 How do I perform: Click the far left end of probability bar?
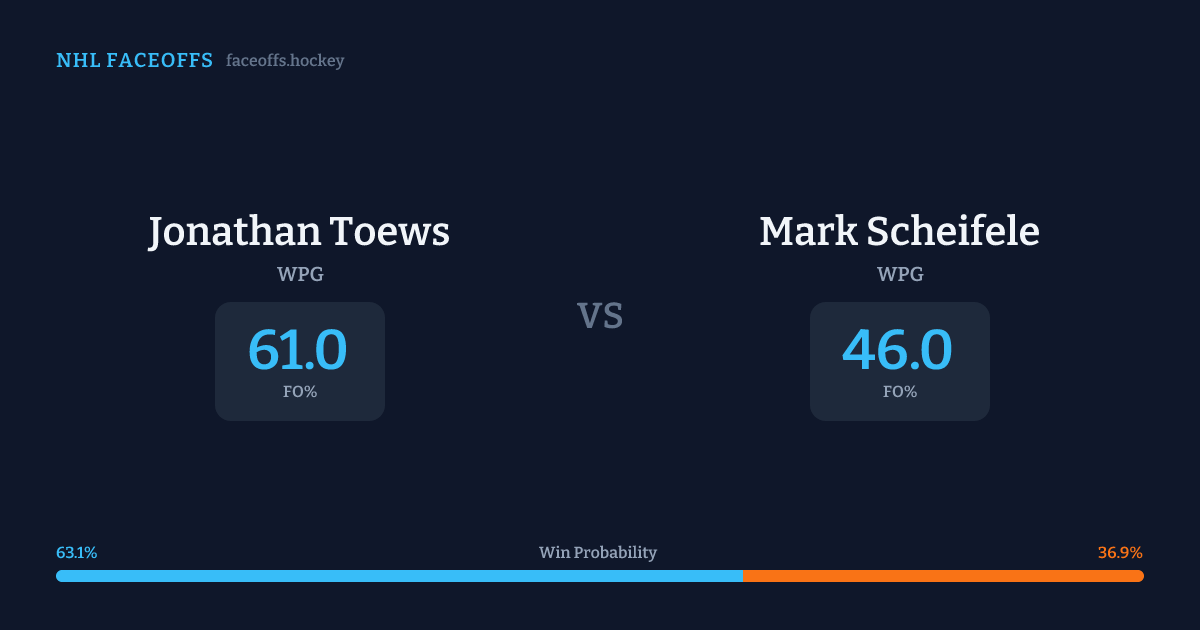coord(60,576)
